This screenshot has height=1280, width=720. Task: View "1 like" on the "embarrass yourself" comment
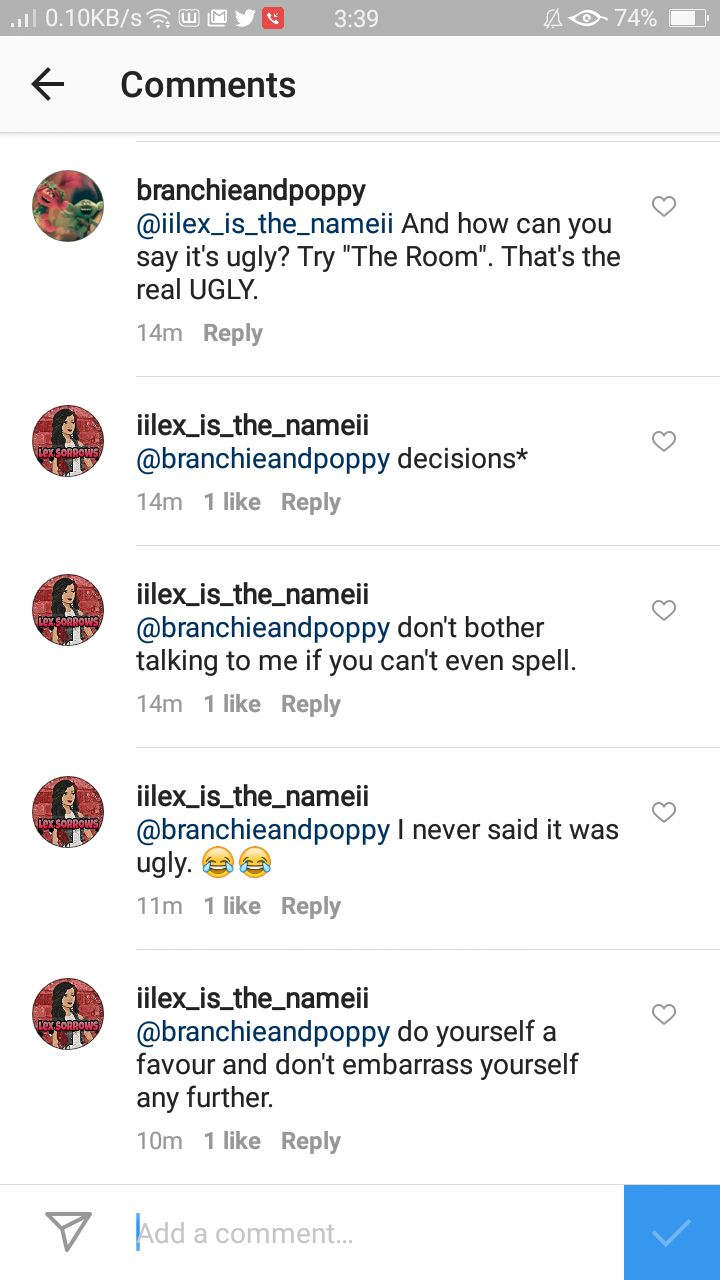coord(232,1141)
